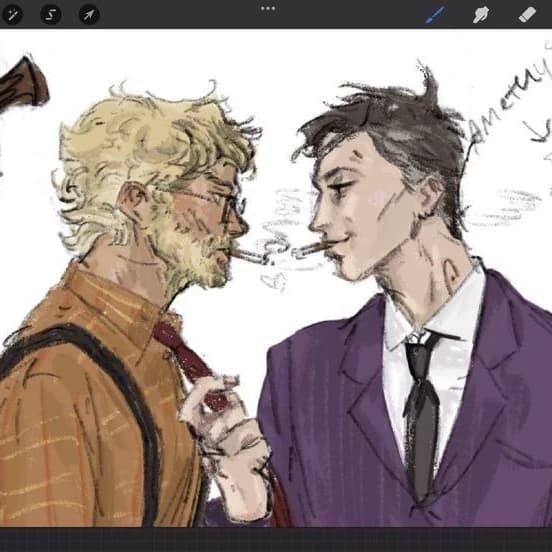Choose the Eraser tool
The width and height of the screenshot is (552, 552).
(x=527, y=15)
